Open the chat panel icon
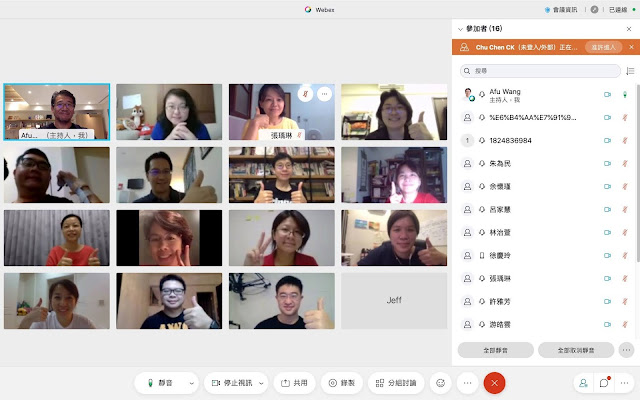The width and height of the screenshot is (640, 400). pyautogui.click(x=604, y=383)
